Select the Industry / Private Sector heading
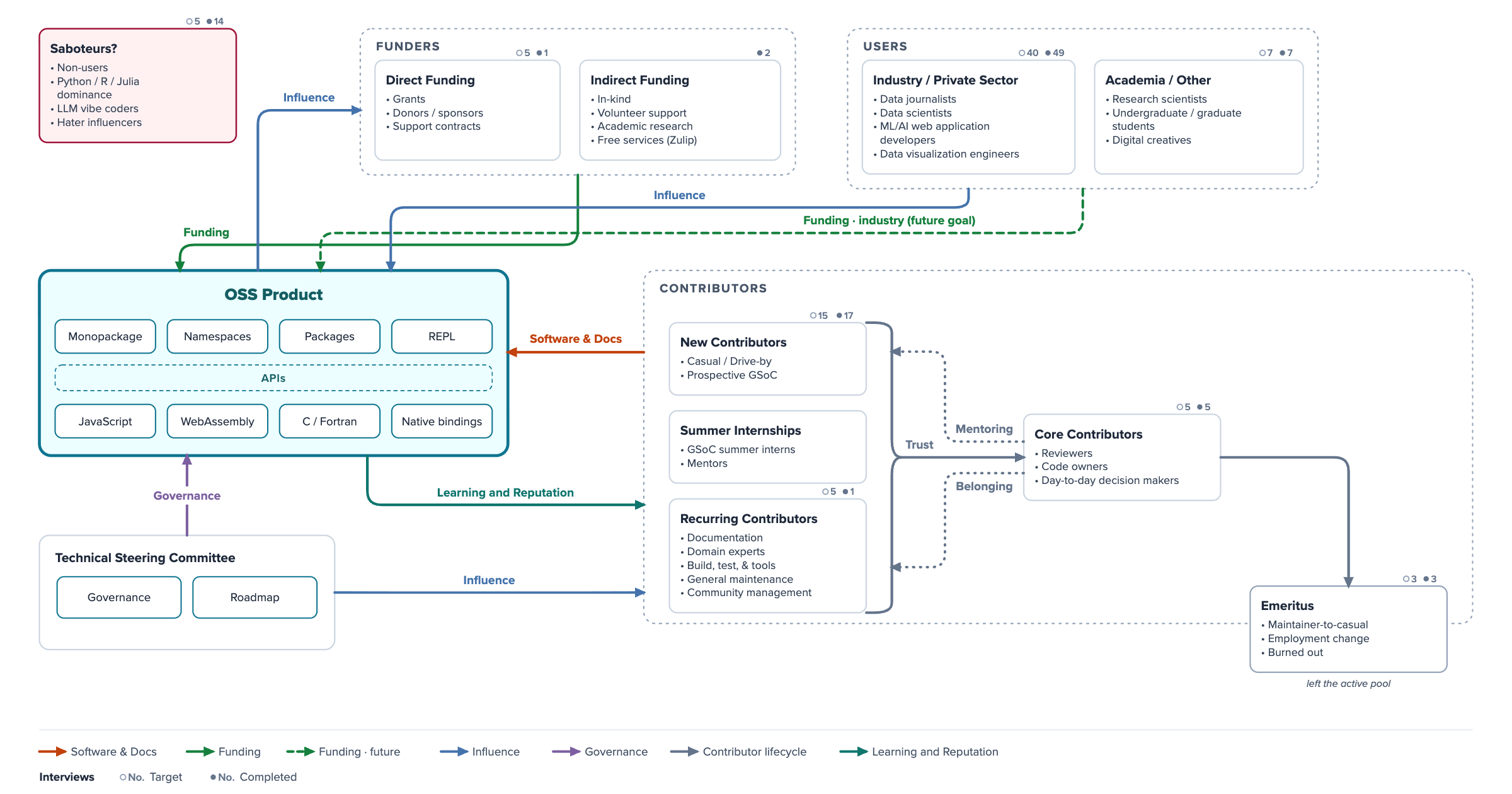1512x794 pixels. pyautogui.click(x=945, y=80)
